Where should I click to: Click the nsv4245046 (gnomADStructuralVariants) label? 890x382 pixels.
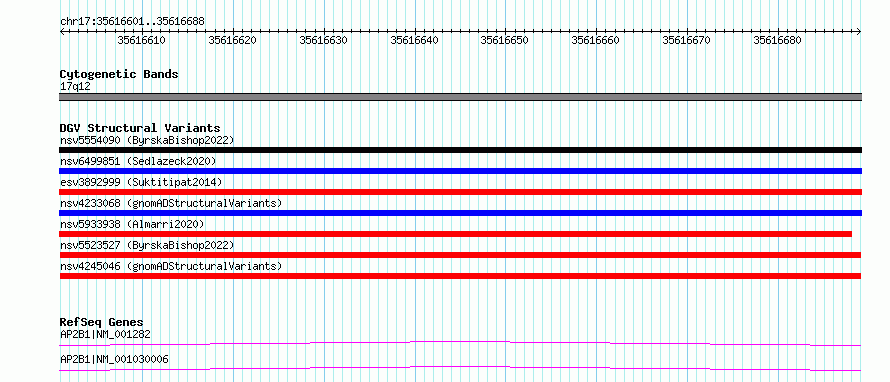[x=171, y=266]
